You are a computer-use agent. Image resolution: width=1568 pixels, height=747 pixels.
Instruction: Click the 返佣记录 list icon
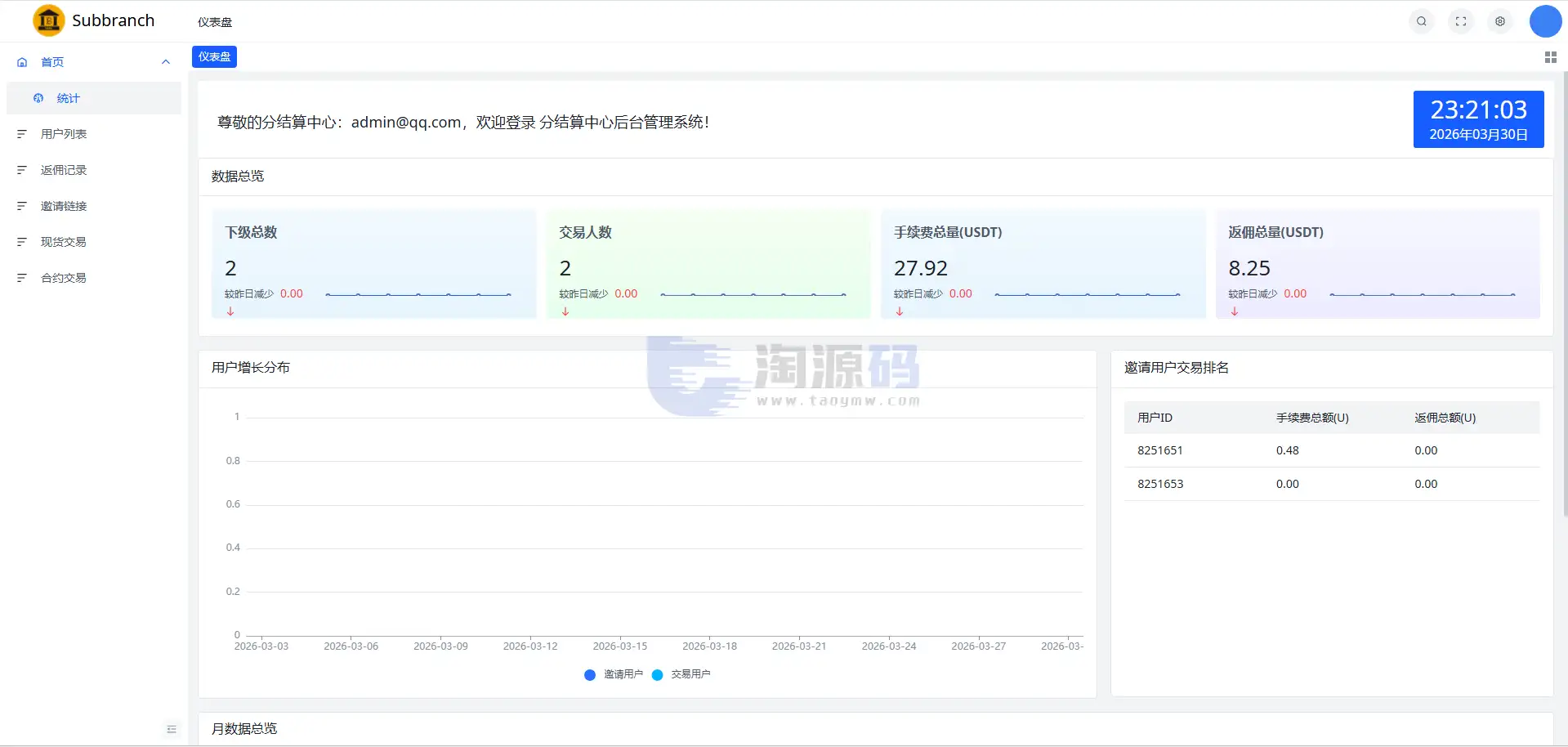[22, 170]
